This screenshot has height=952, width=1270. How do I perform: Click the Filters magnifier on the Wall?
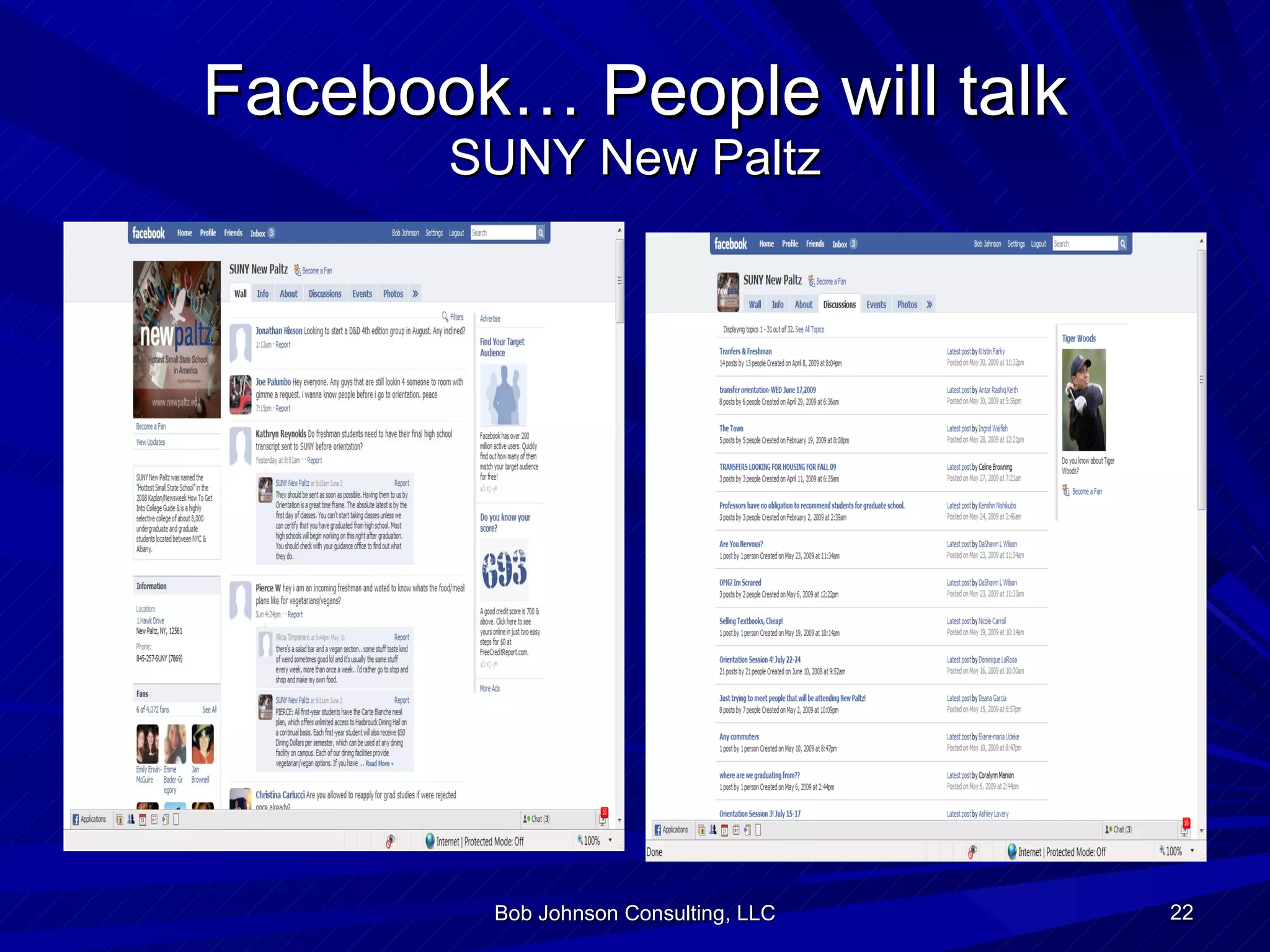[445, 317]
